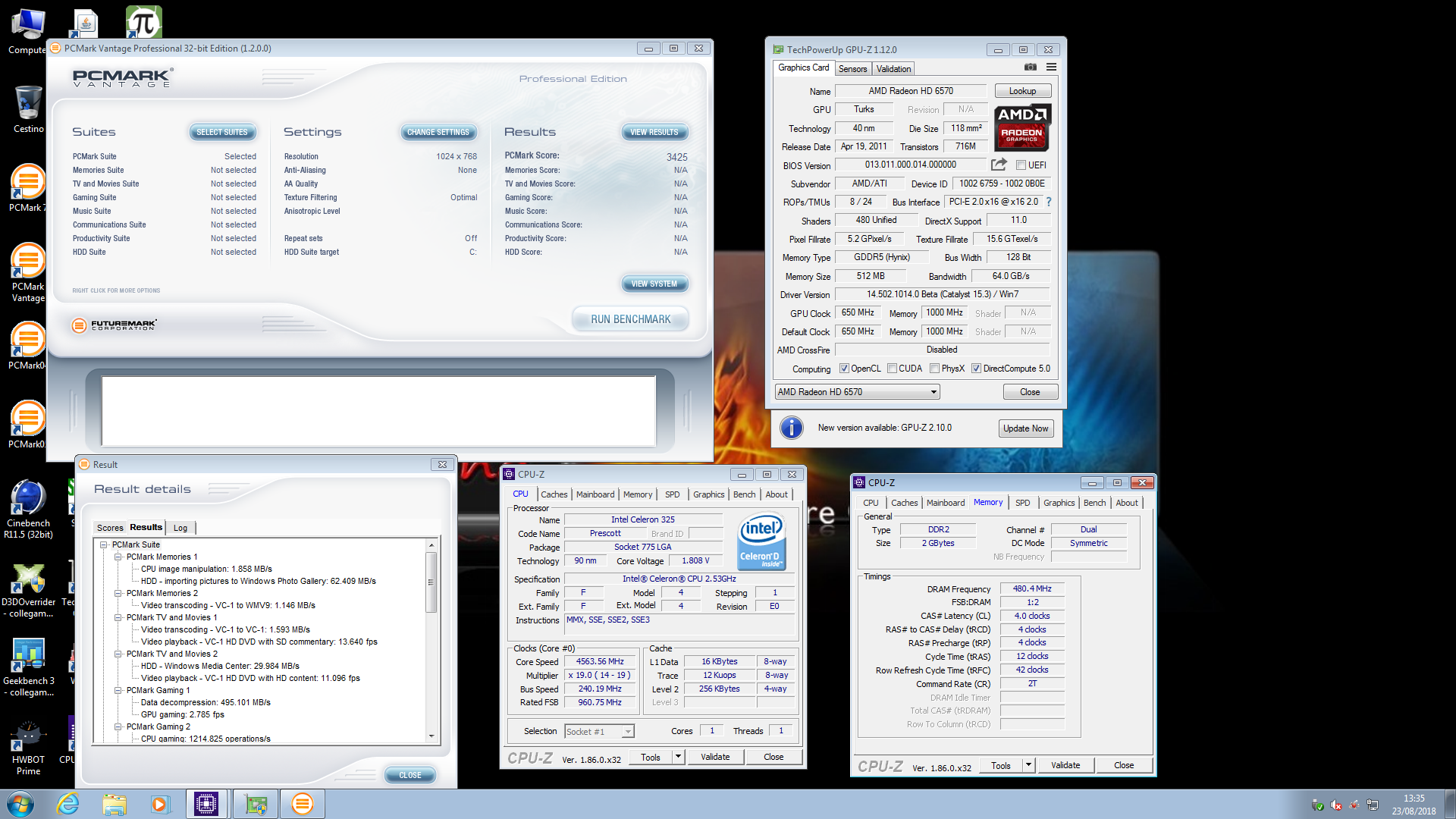Click the Result list scroll-up arrow

click(431, 545)
